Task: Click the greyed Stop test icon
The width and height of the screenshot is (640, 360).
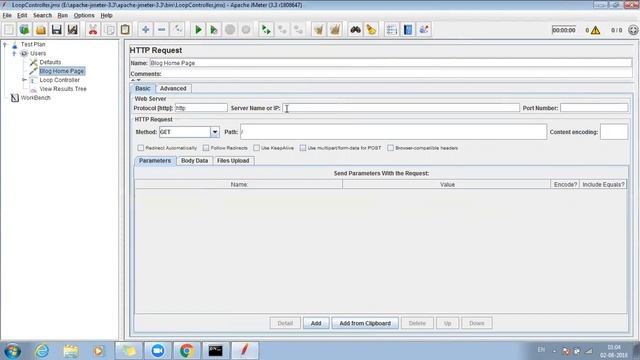Action: [230, 29]
